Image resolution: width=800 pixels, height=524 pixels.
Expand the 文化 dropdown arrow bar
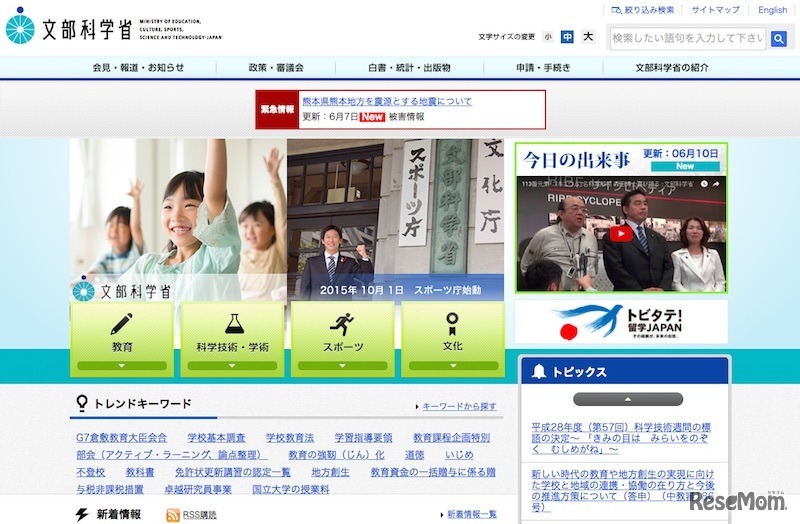(453, 366)
